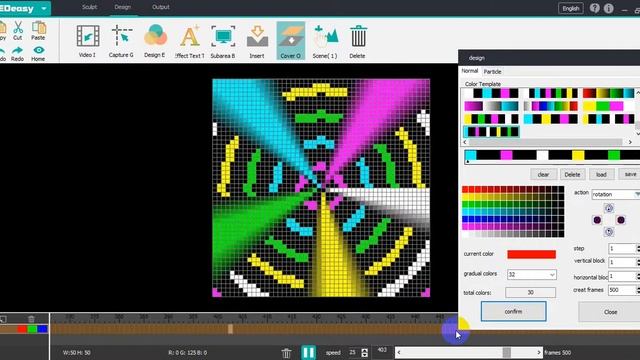Click the current frame number 403
This screenshot has width=640, height=360.
(x=382, y=350)
